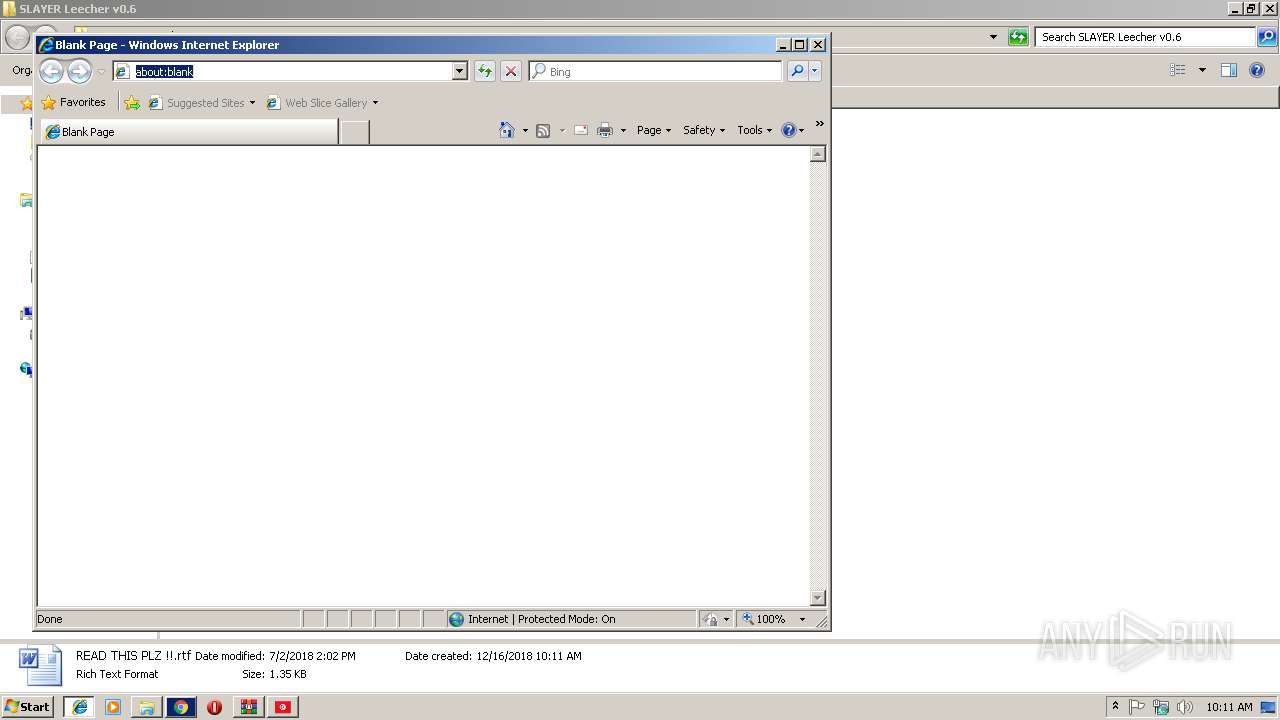Image resolution: width=1280 pixels, height=720 pixels.
Task: Open the Recent Pages dropdown arrow
Action: pos(101,72)
